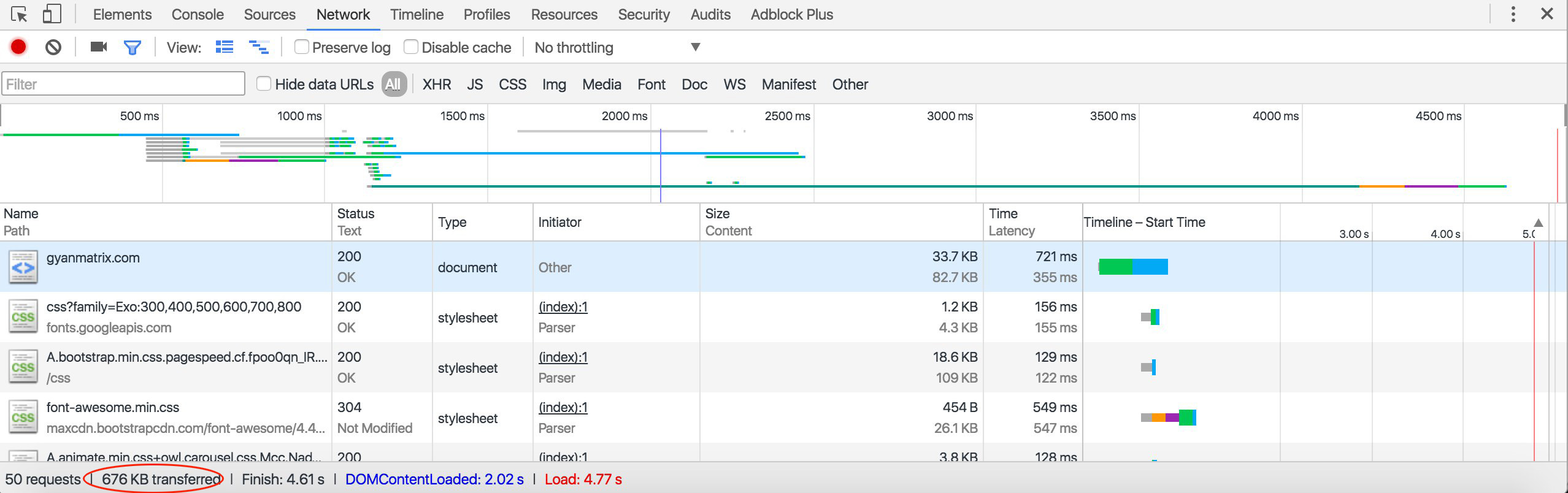Click the Filter text input field
Image resolution: width=1568 pixels, height=493 pixels.
tap(123, 84)
